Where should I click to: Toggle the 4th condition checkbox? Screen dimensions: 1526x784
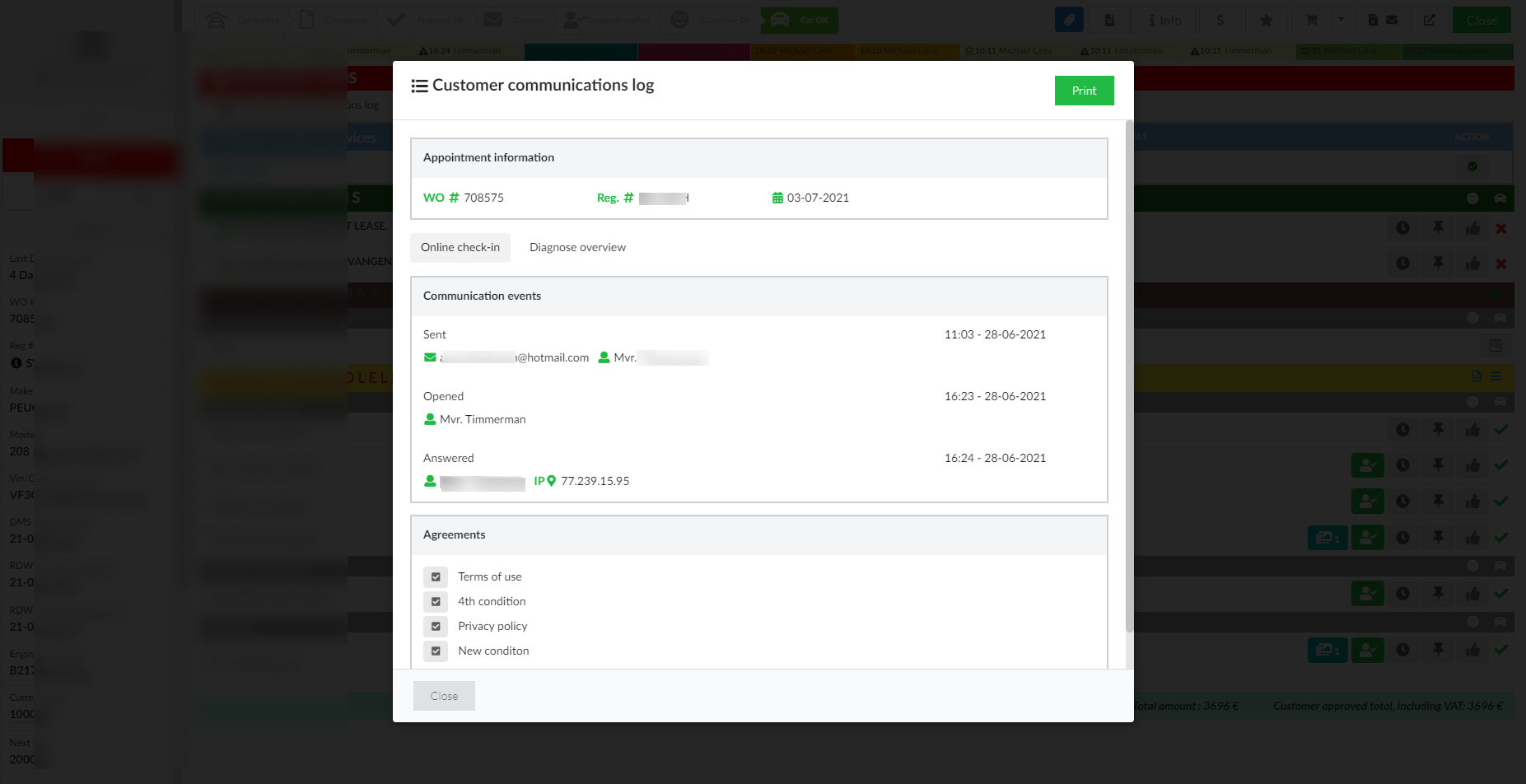click(x=436, y=601)
